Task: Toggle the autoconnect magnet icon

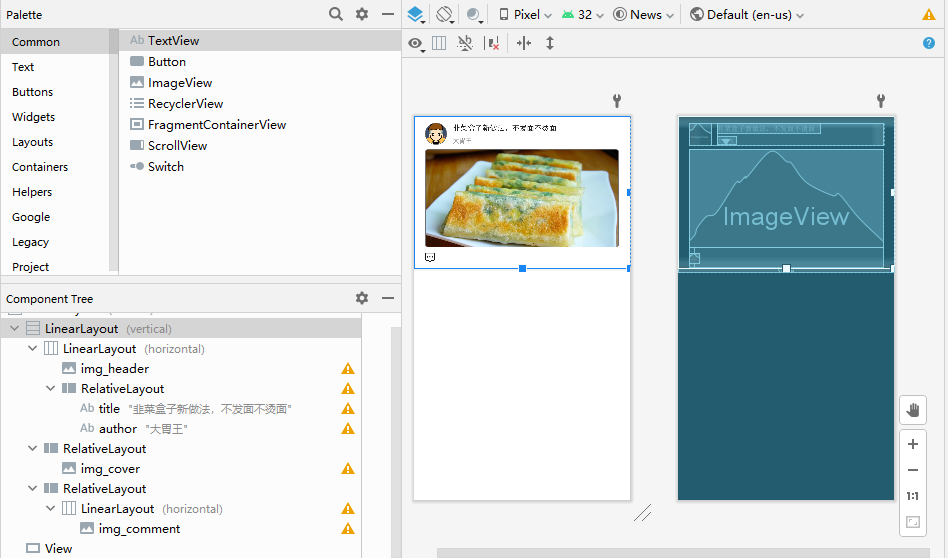Action: (x=465, y=43)
